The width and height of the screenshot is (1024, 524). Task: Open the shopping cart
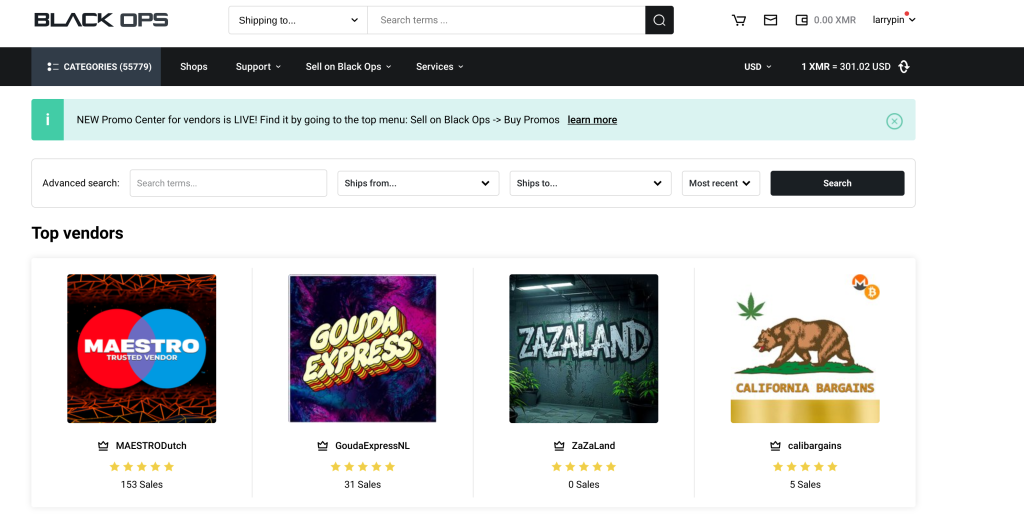(x=739, y=20)
